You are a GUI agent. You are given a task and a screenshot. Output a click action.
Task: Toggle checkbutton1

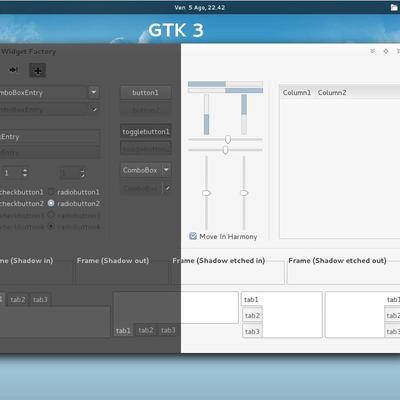point(22,192)
